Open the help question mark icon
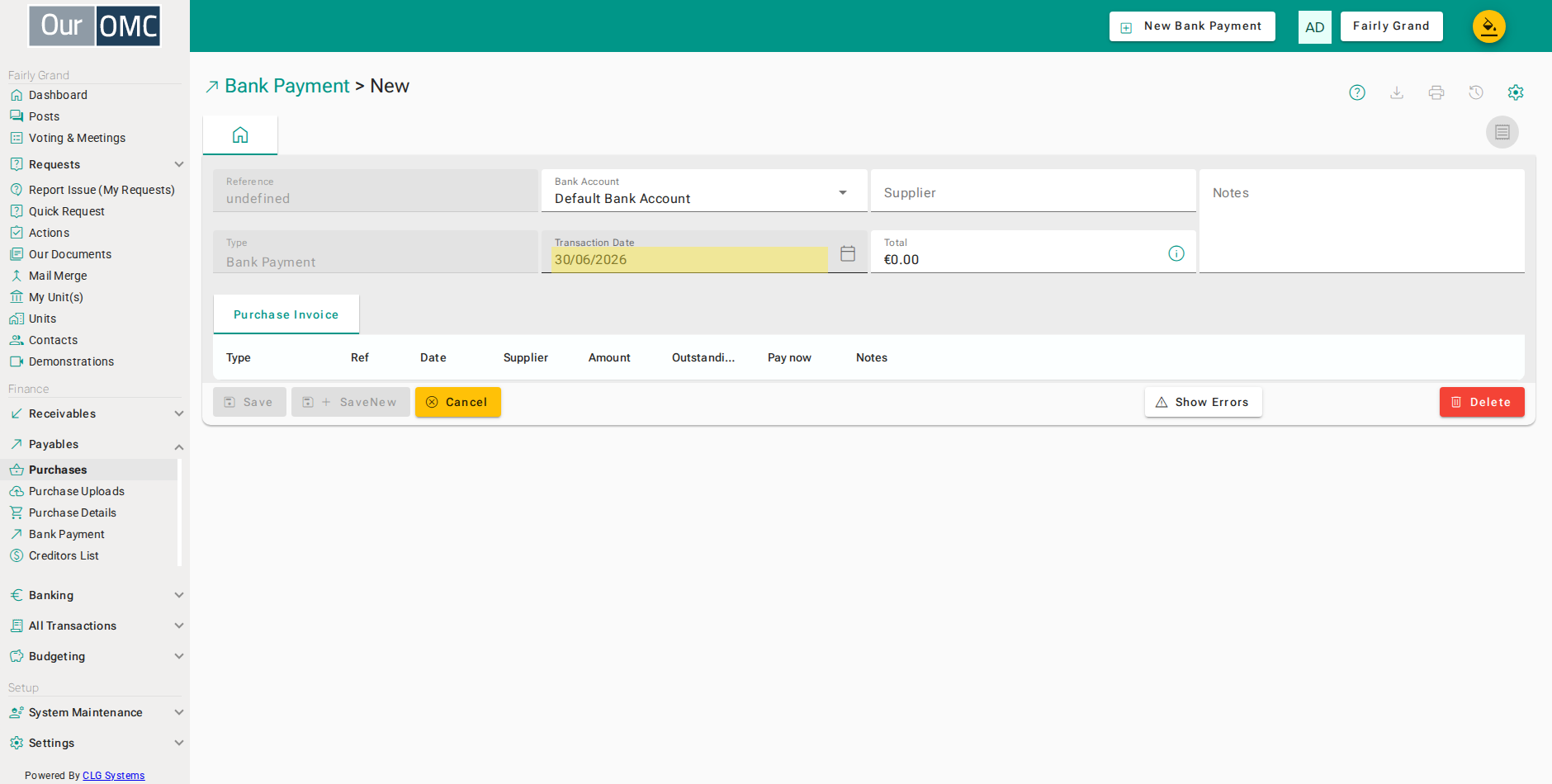The width and height of the screenshot is (1552, 784). (1357, 92)
